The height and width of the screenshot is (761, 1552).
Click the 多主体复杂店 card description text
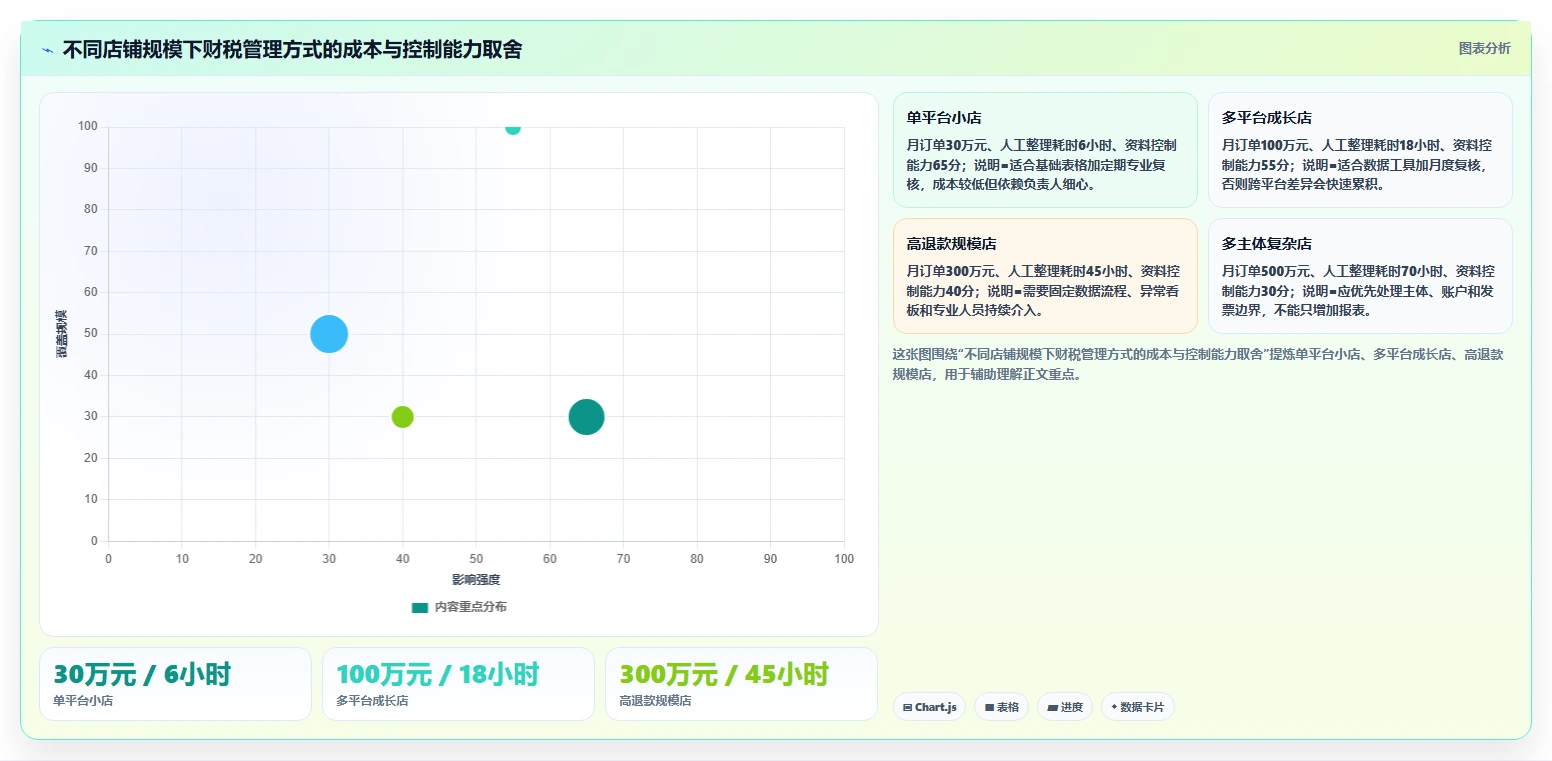click(x=1358, y=291)
